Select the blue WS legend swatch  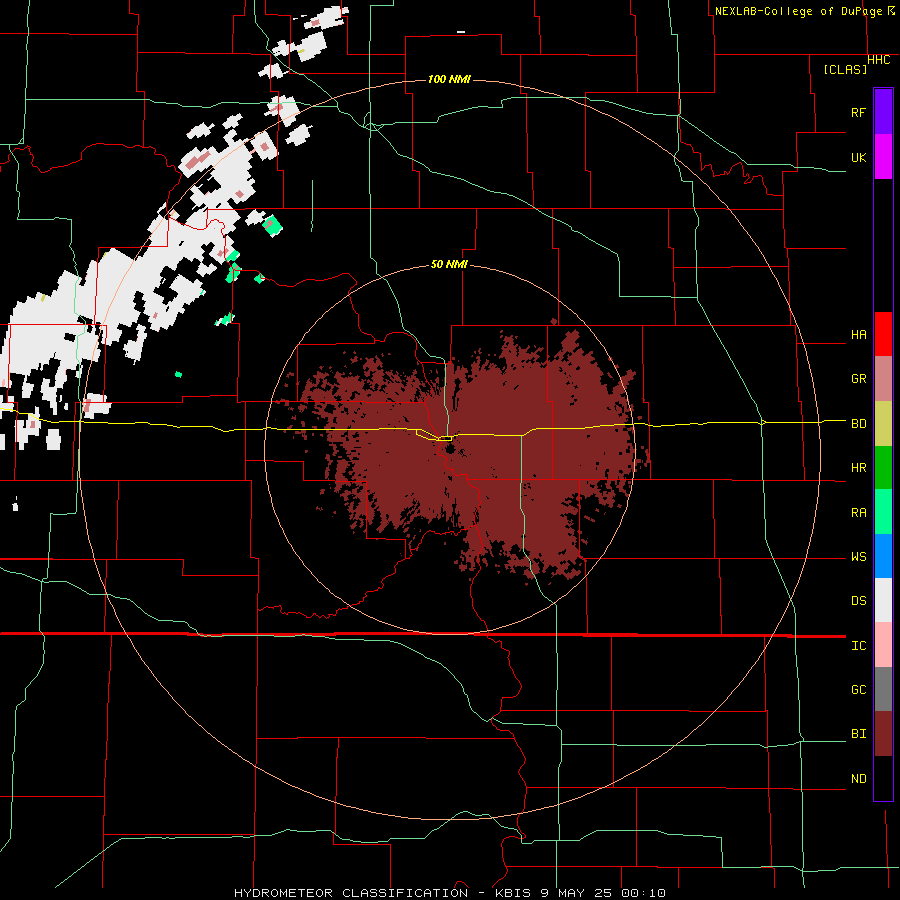[883, 556]
